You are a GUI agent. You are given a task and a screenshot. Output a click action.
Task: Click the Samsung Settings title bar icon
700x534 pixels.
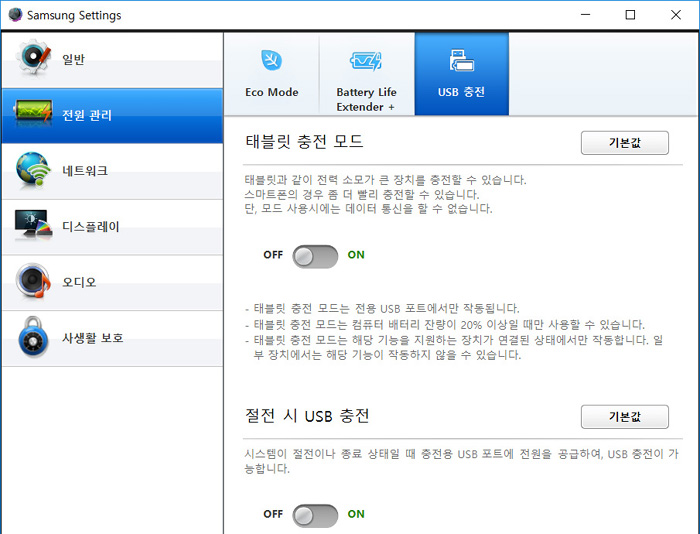pyautogui.click(x=14, y=15)
